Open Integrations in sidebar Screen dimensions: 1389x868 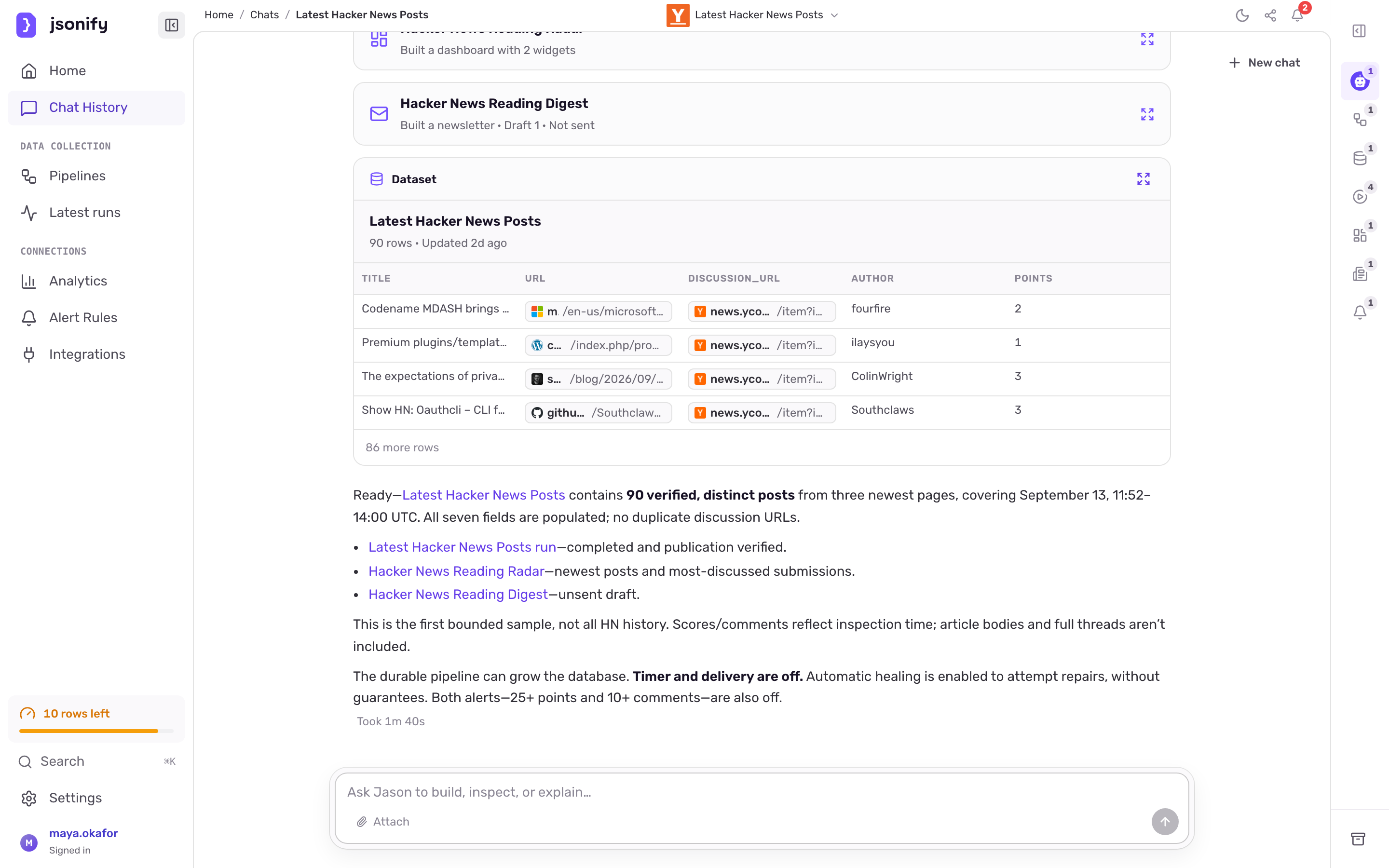click(96, 354)
